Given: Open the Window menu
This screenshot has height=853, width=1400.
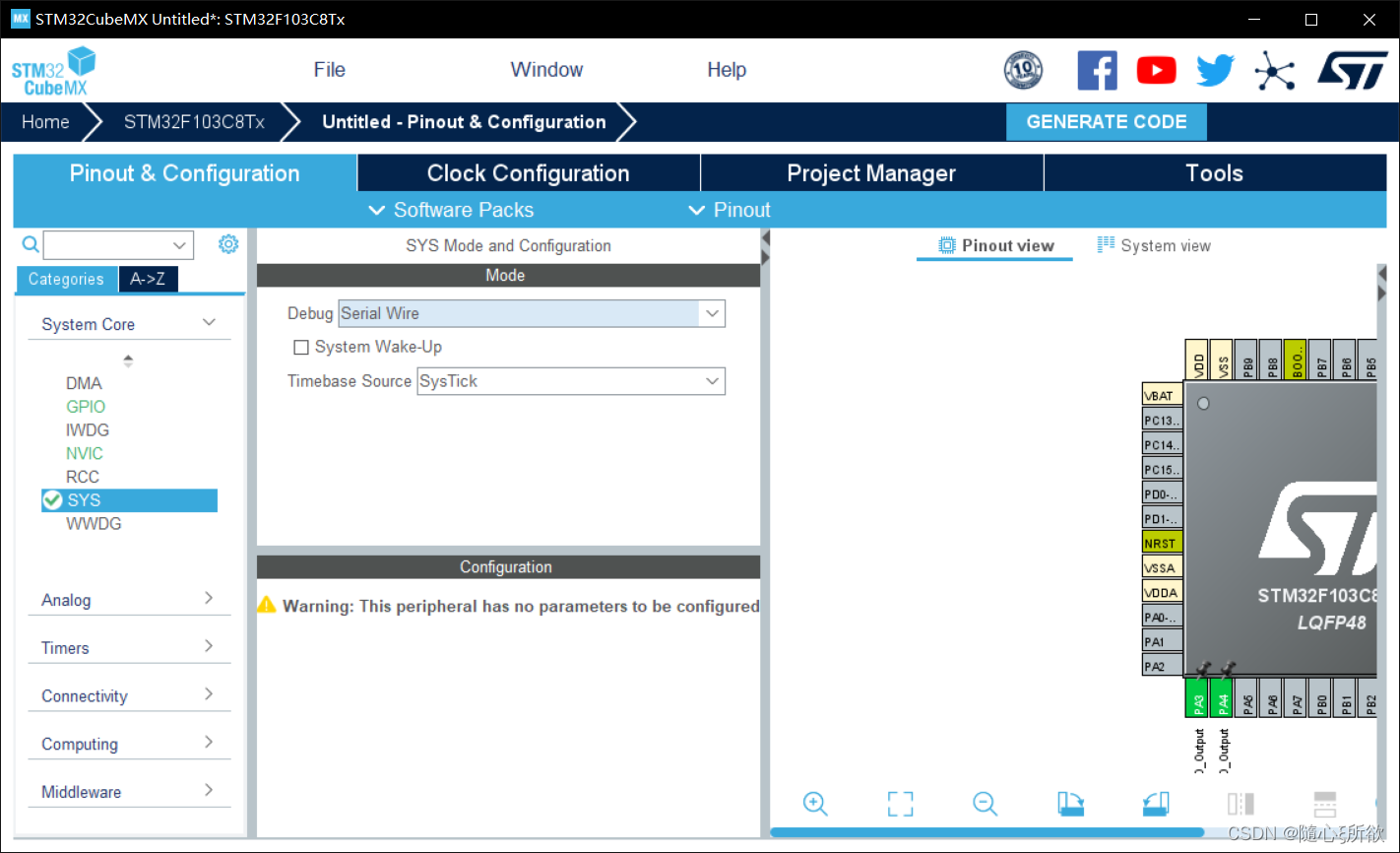Looking at the screenshot, I should 546,70.
